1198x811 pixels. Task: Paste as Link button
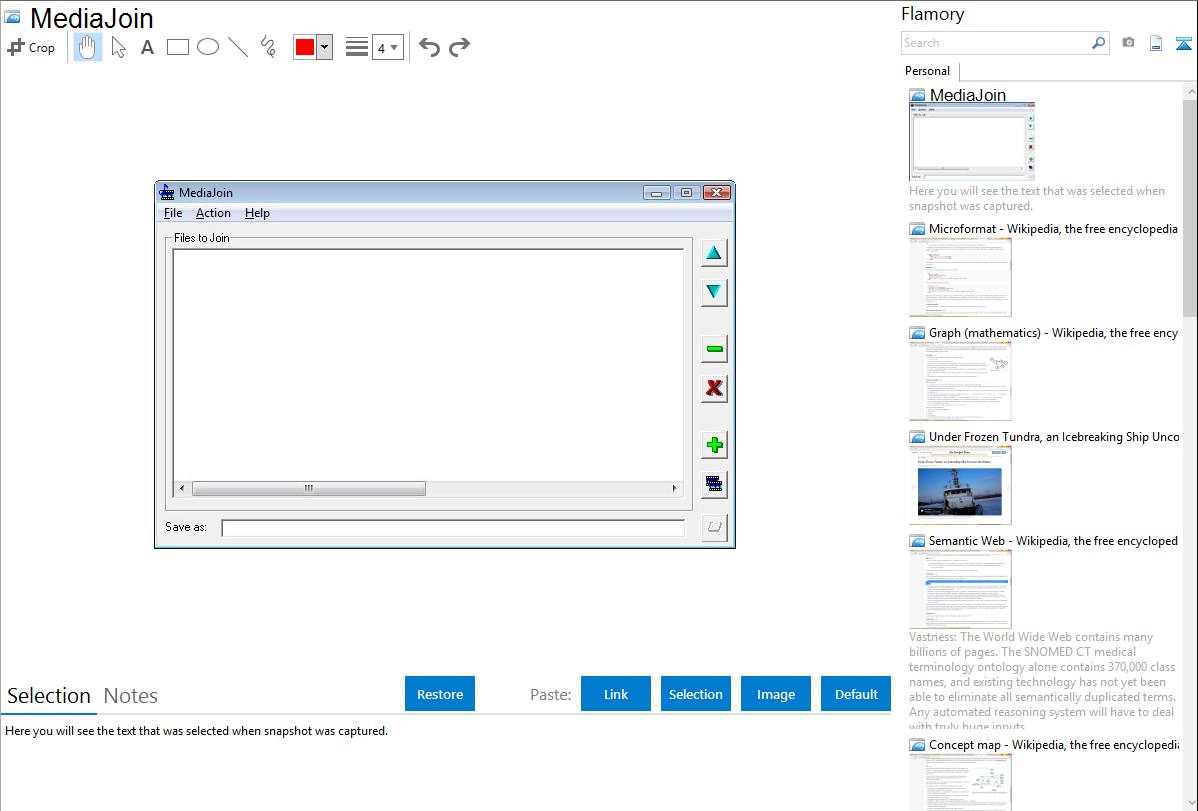[x=616, y=694]
